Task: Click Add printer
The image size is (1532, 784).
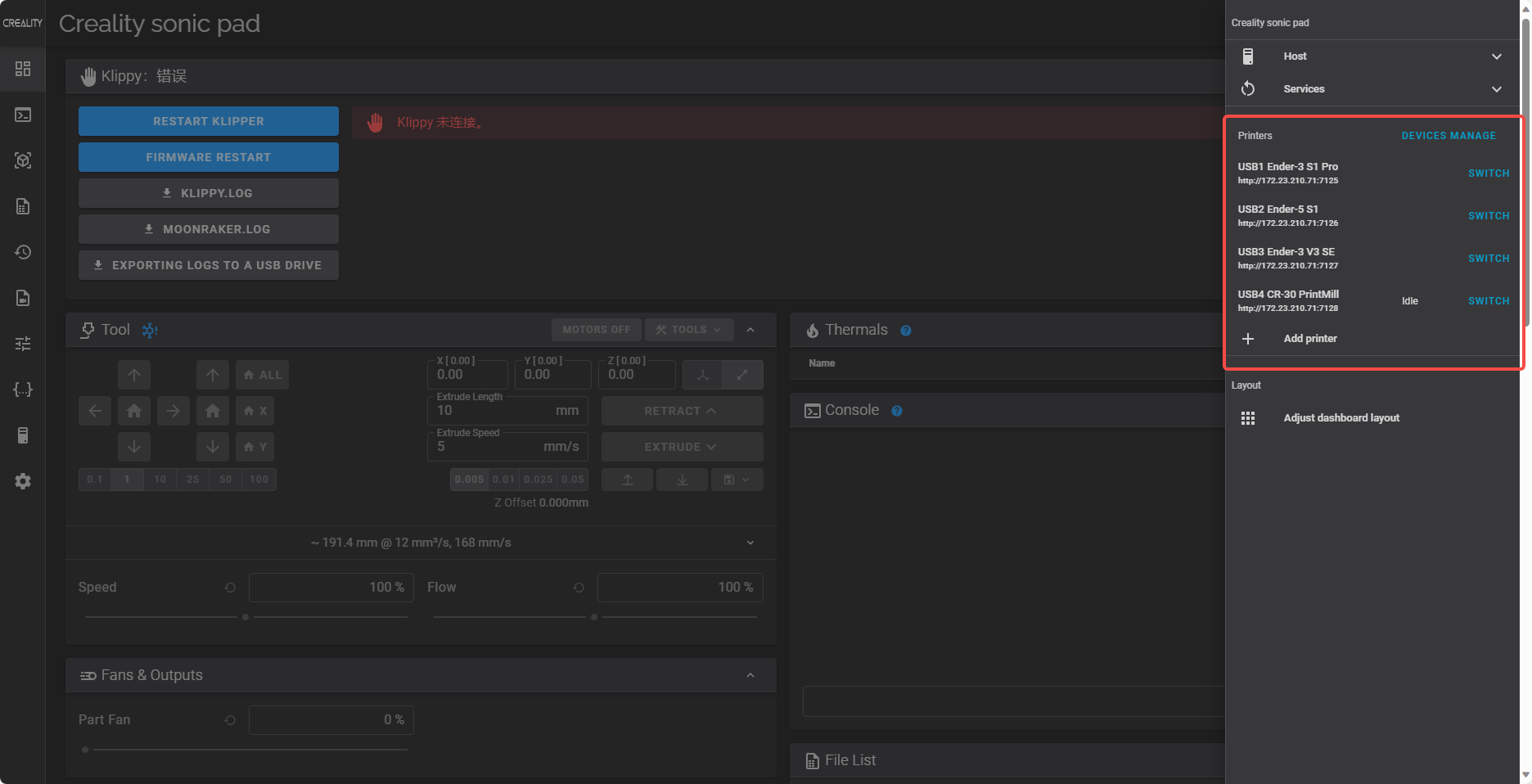Action: point(1372,339)
